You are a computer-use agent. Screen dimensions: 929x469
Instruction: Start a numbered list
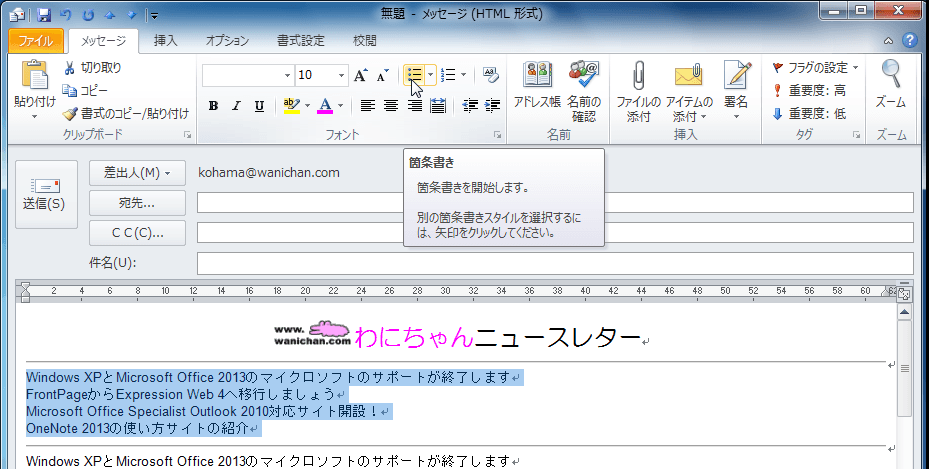pyautogui.click(x=449, y=75)
